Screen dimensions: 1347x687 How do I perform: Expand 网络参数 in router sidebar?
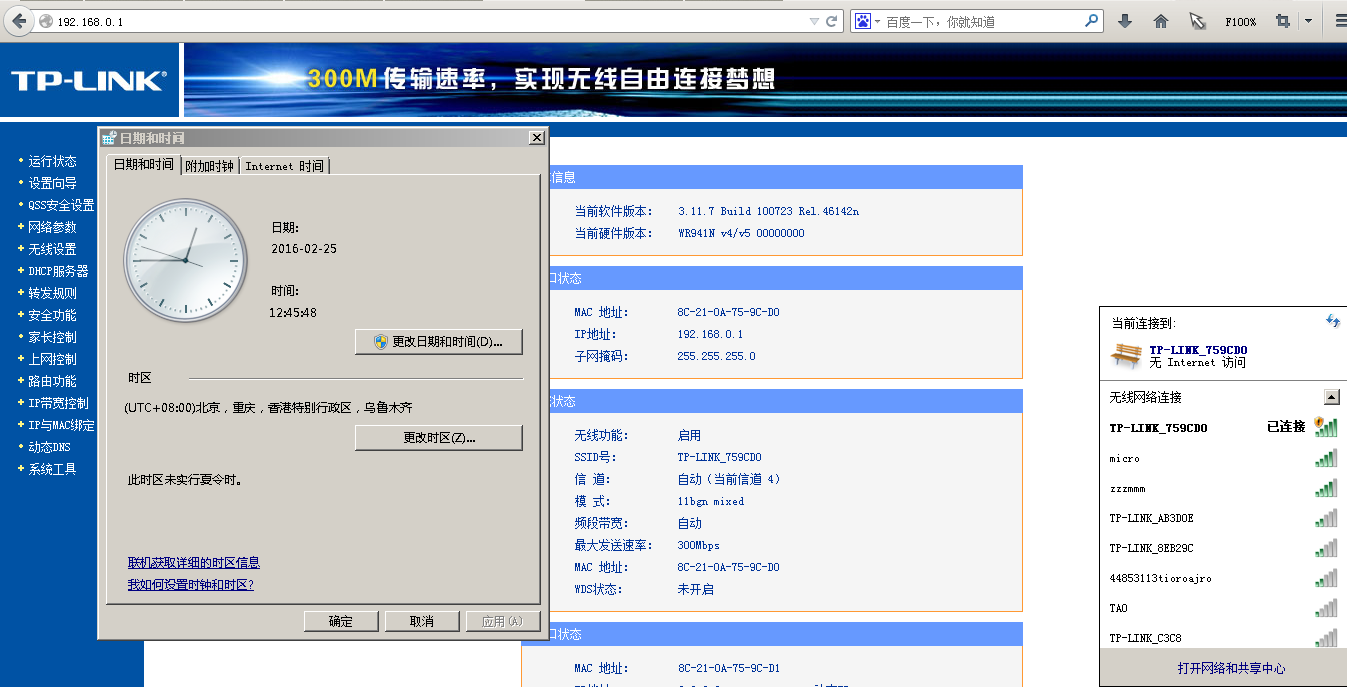[x=52, y=227]
